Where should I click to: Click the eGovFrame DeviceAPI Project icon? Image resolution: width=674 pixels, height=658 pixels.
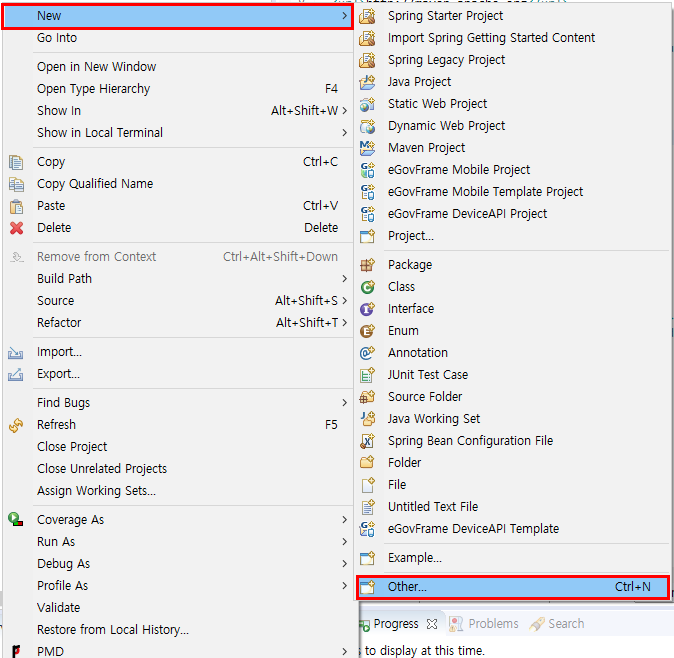click(367, 214)
